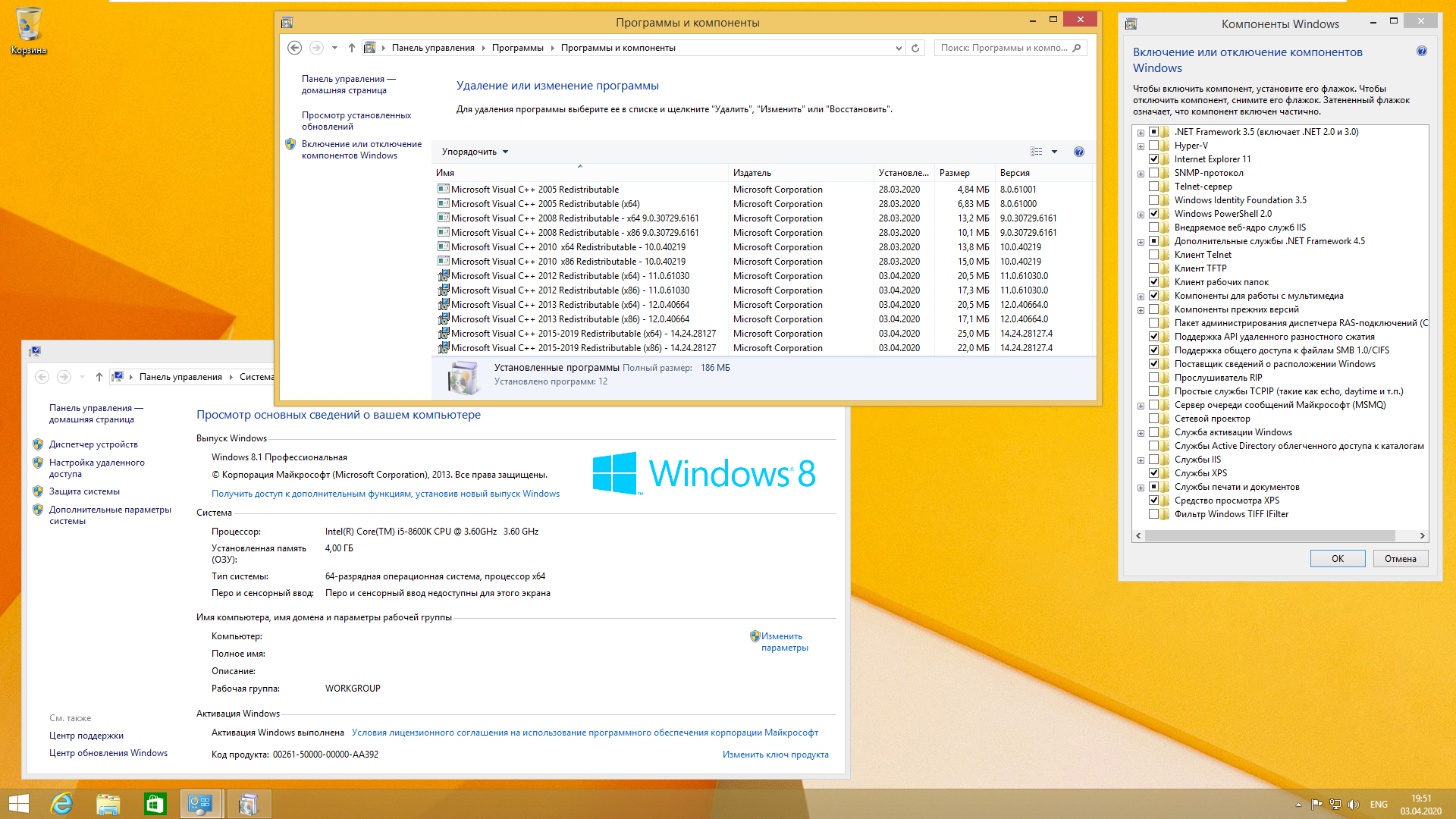
Task: Open Просмотр установленных обновлений link
Action: point(356,121)
